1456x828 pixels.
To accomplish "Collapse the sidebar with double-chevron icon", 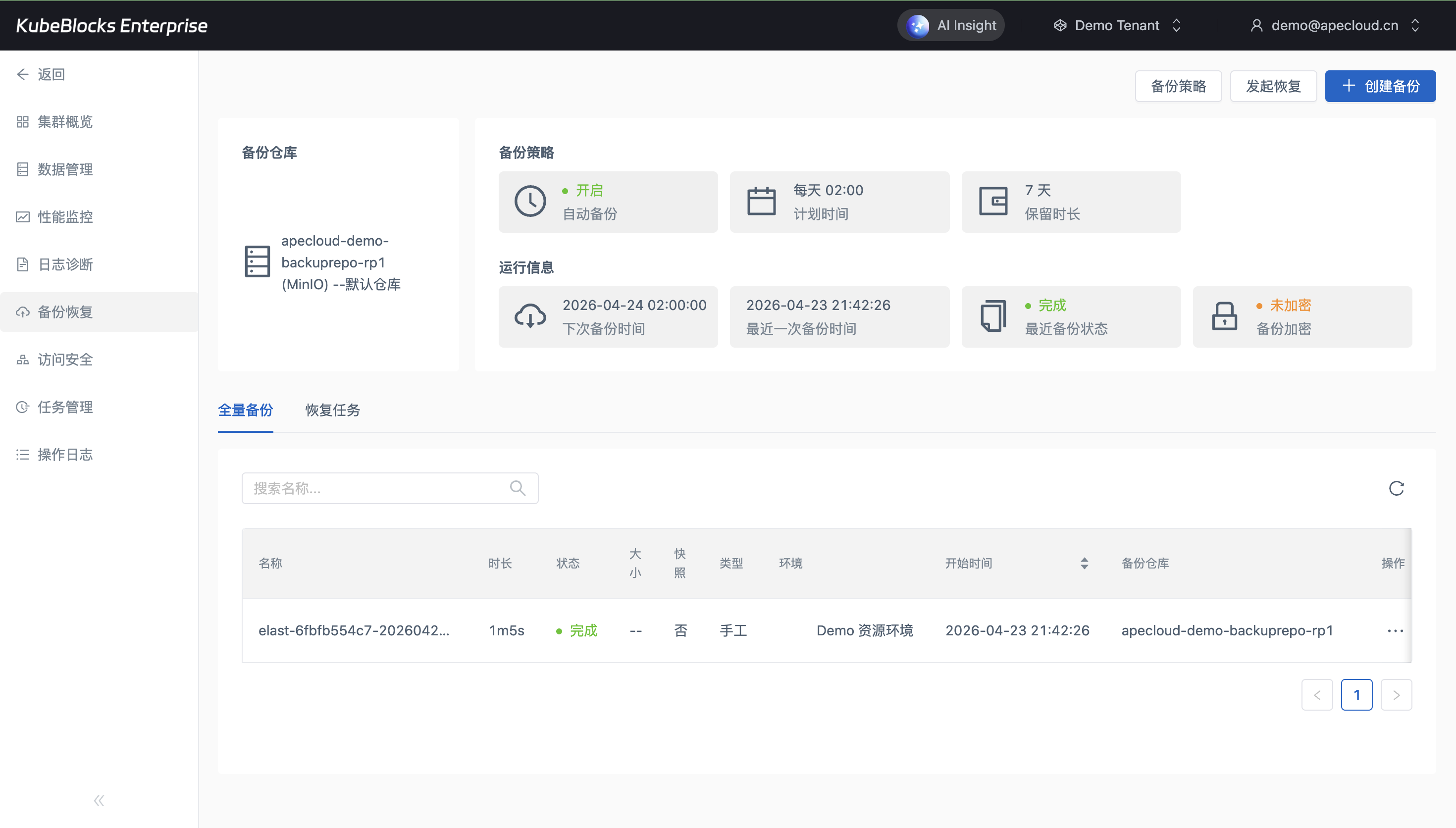I will (99, 801).
